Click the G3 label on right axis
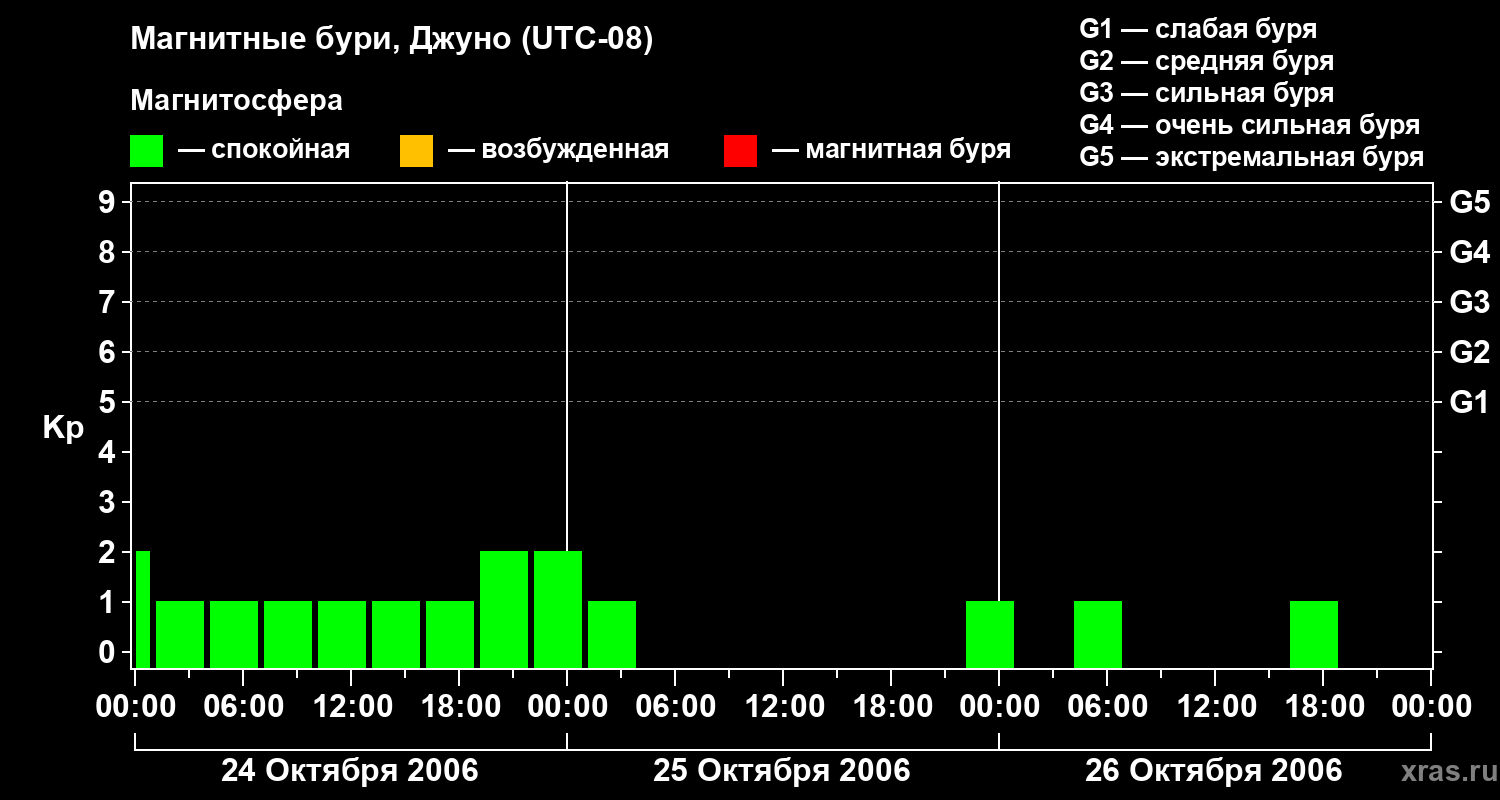This screenshot has width=1500, height=800. [x=1470, y=303]
